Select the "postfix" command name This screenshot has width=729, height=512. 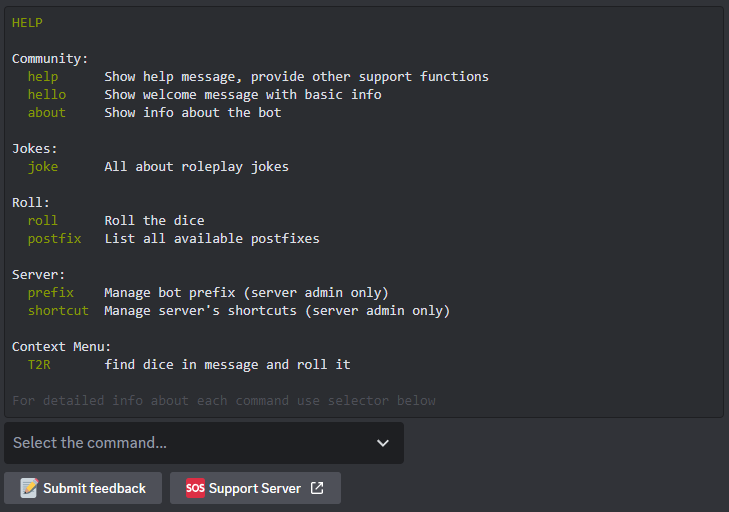click(x=55, y=239)
